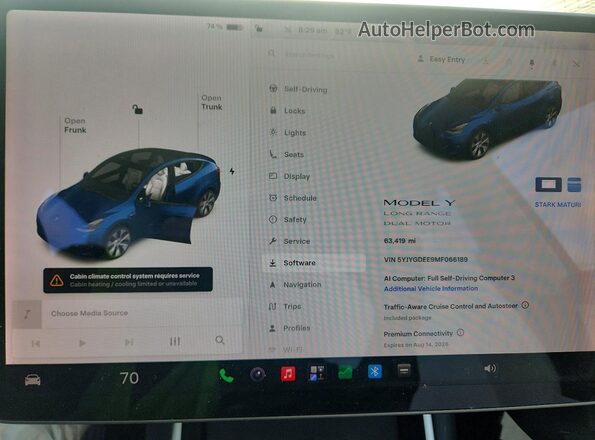The width and height of the screenshot is (595, 440).
Task: Click the search settings field
Action: click(302, 55)
